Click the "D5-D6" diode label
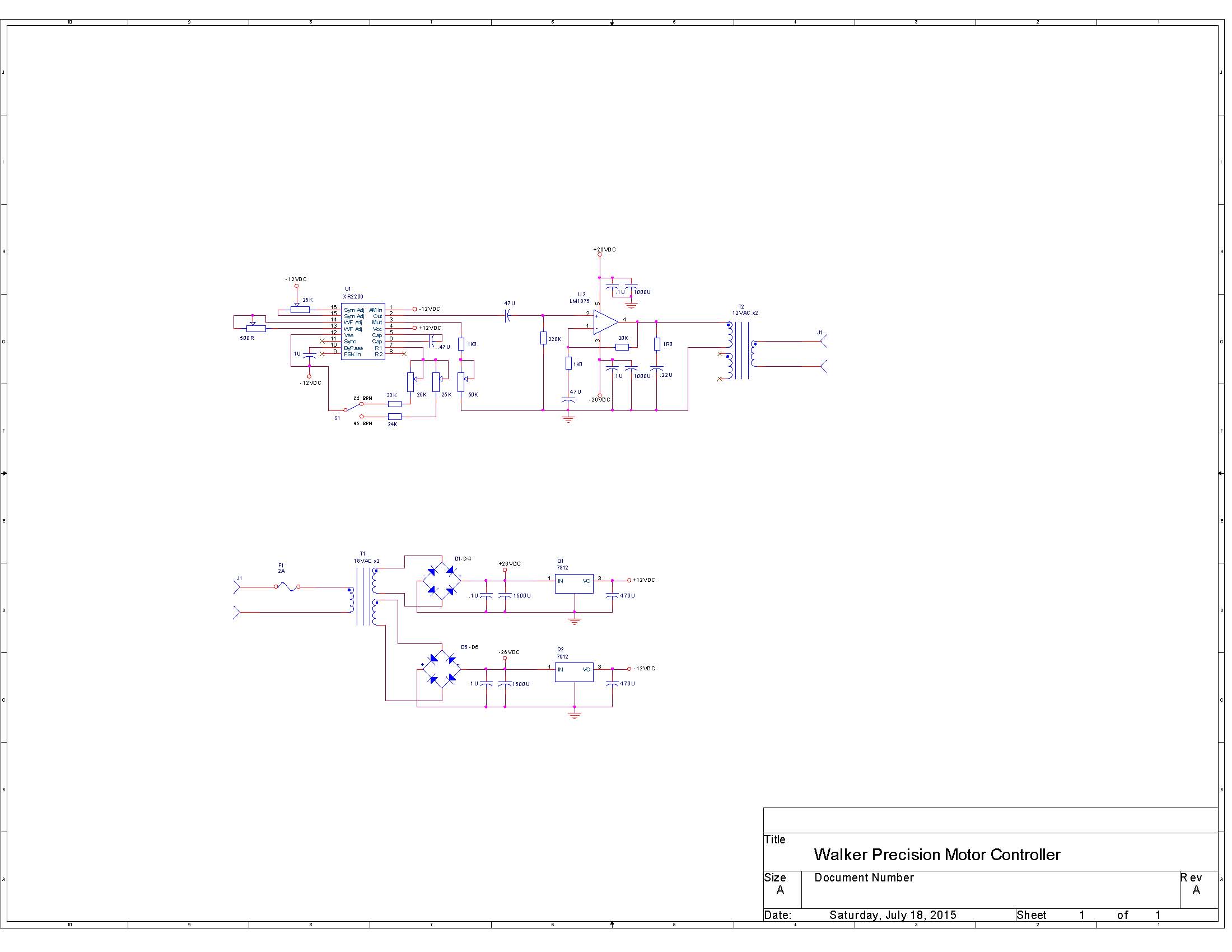This screenshot has width=1232, height=952. [x=469, y=647]
